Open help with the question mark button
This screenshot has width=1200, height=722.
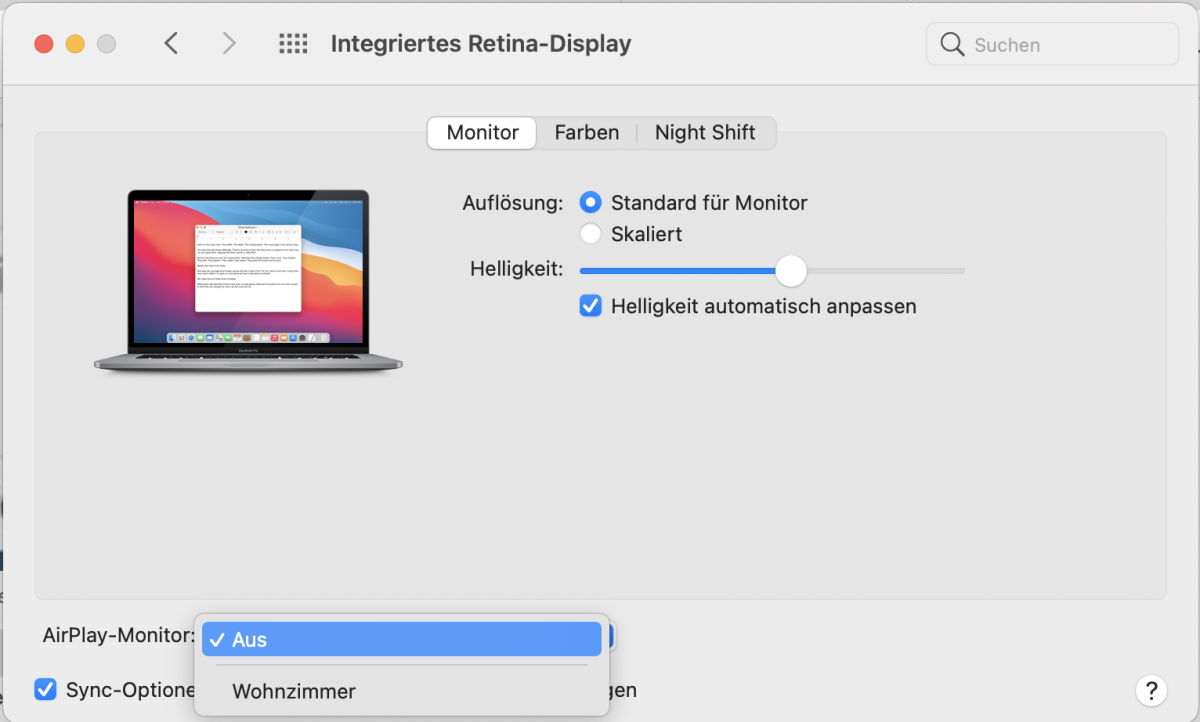pyautogui.click(x=1151, y=690)
